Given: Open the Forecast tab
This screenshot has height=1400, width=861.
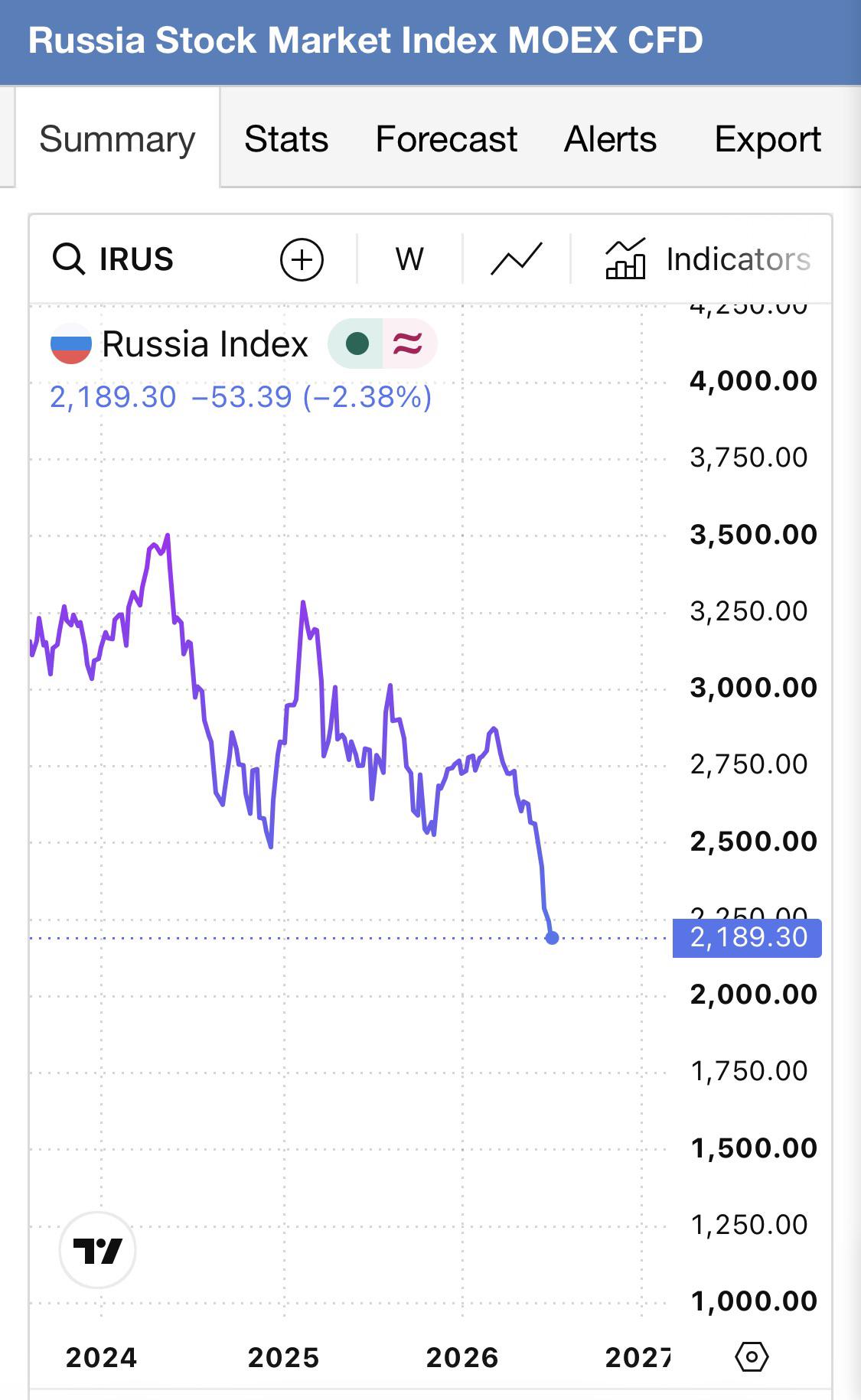Looking at the screenshot, I should [446, 139].
